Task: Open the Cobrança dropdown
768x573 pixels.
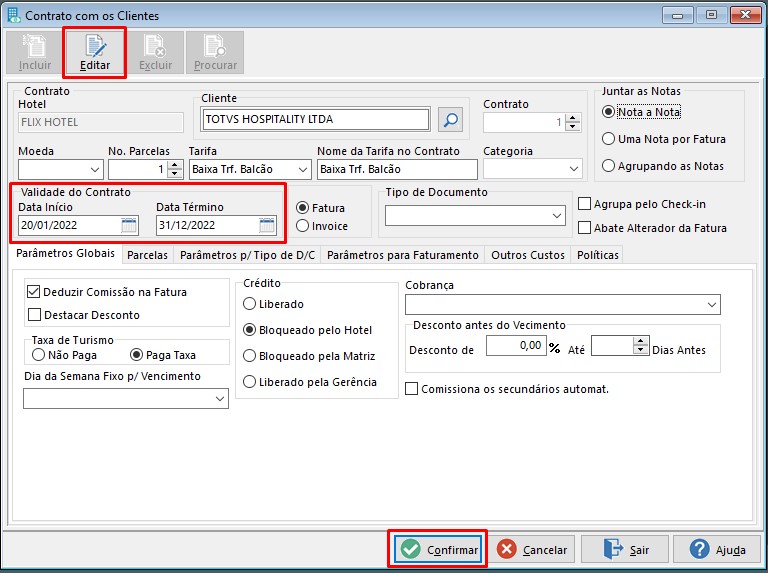Action: pyautogui.click(x=712, y=305)
